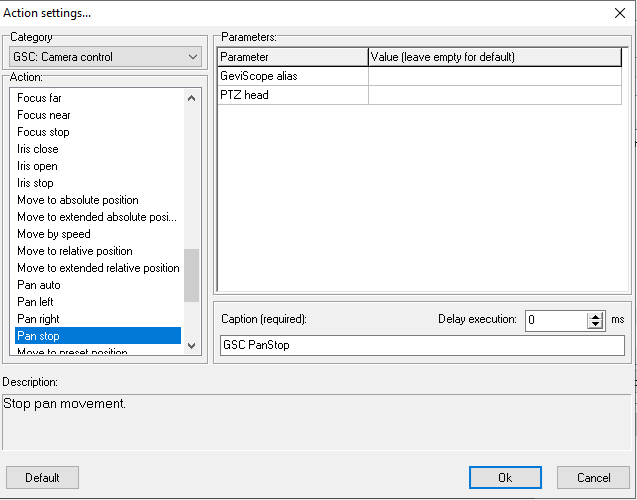This screenshot has height=500, width=637.
Task: Decrease delay execution with down arrow
Action: (596, 325)
